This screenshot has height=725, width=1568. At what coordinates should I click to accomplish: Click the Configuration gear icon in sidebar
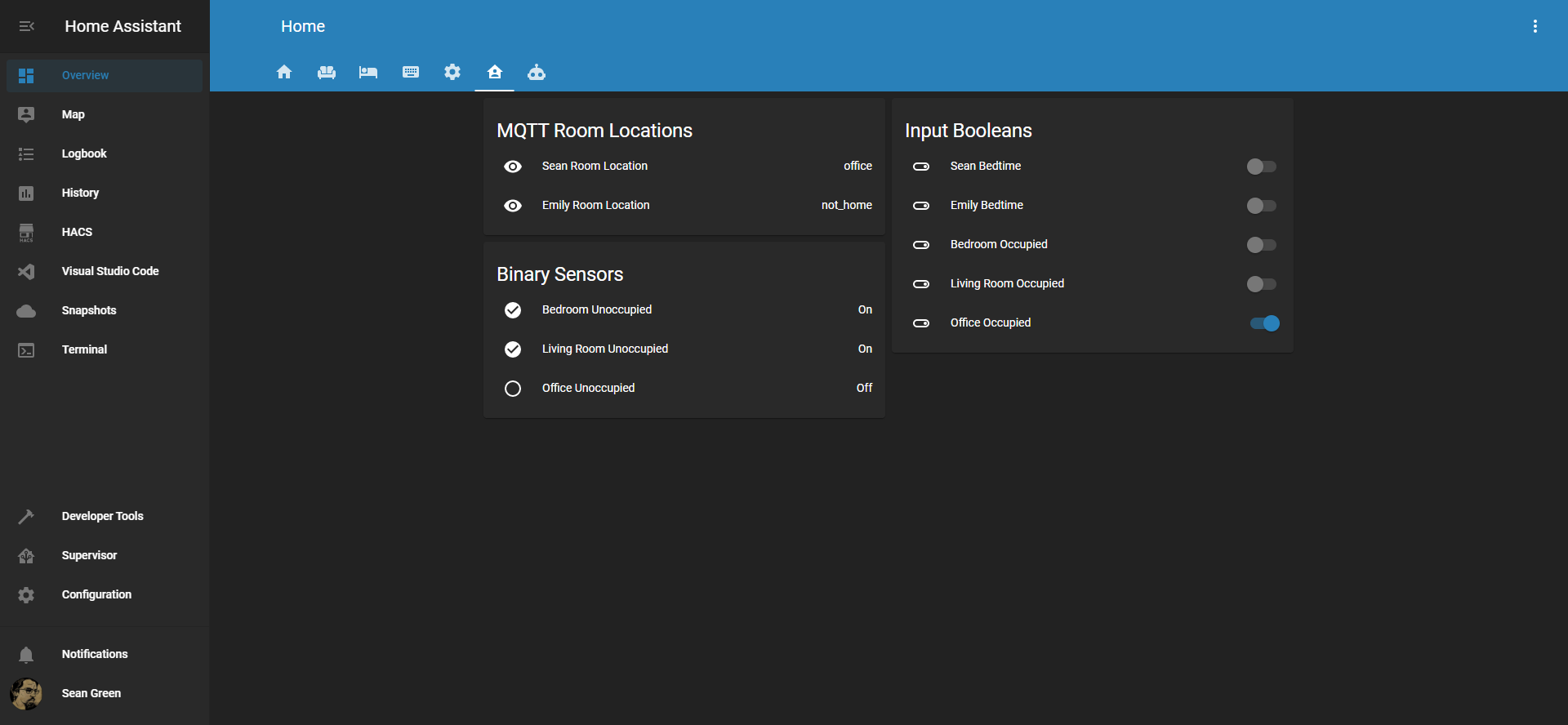pos(26,594)
